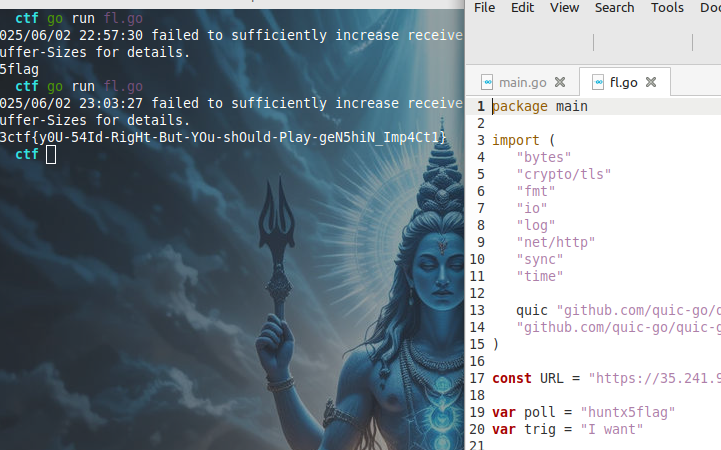Click the "import (" line in editor
Viewport: 721px width, 450px height.
524,140
